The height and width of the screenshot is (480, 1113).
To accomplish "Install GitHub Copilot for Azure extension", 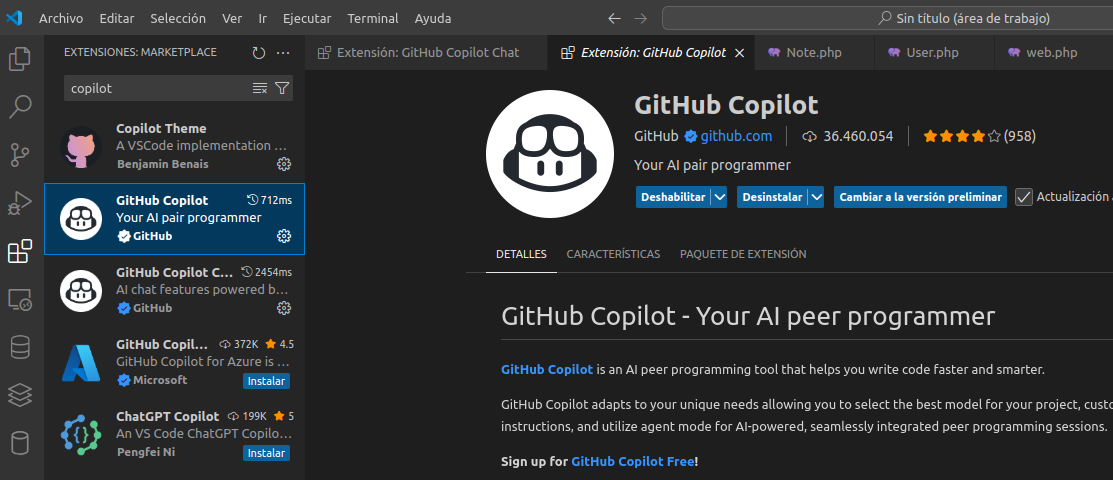I will tap(266, 381).
